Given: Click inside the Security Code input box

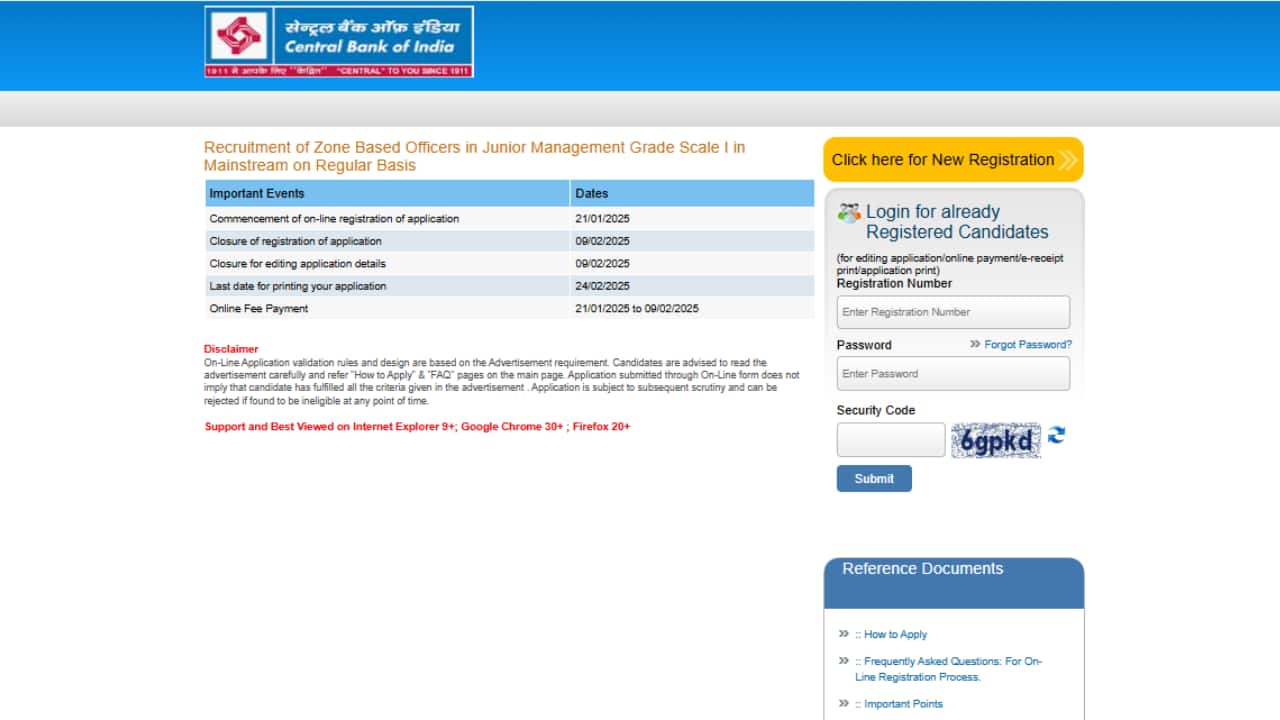Looking at the screenshot, I should (890, 439).
